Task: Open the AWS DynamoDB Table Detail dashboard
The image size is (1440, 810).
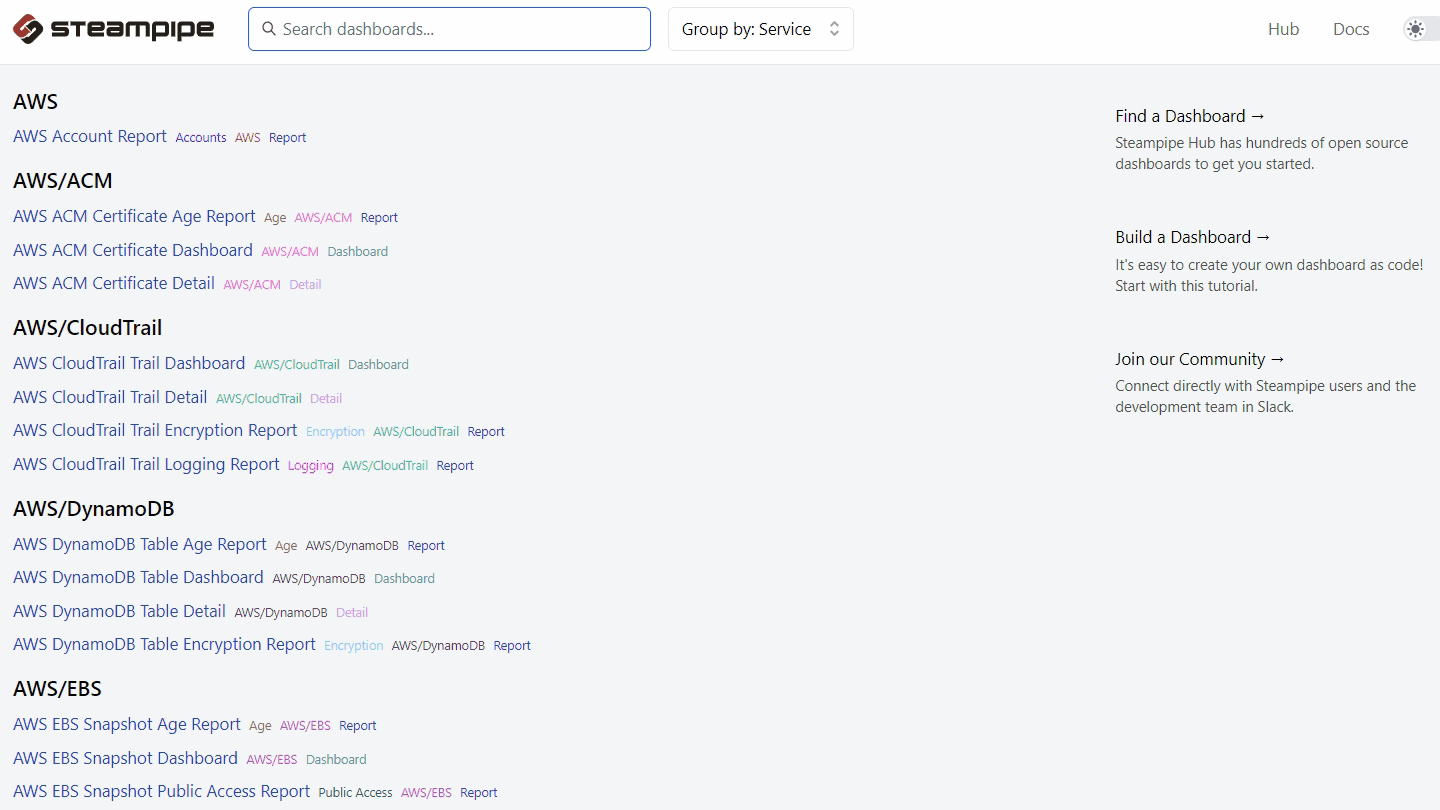Action: (x=119, y=611)
